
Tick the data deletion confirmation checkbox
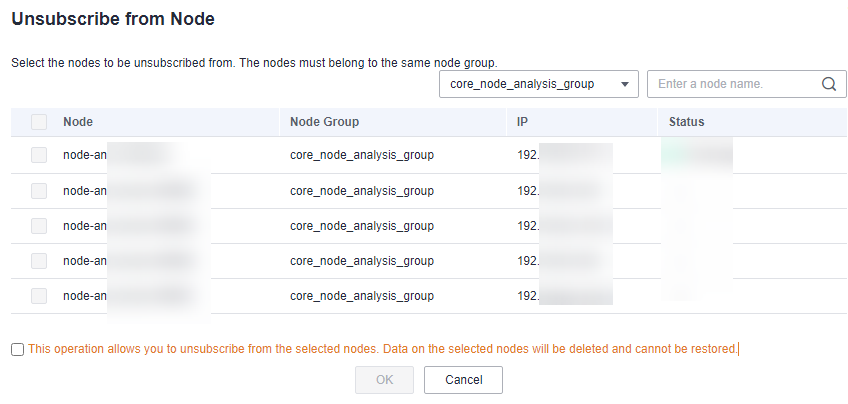click(x=18, y=349)
